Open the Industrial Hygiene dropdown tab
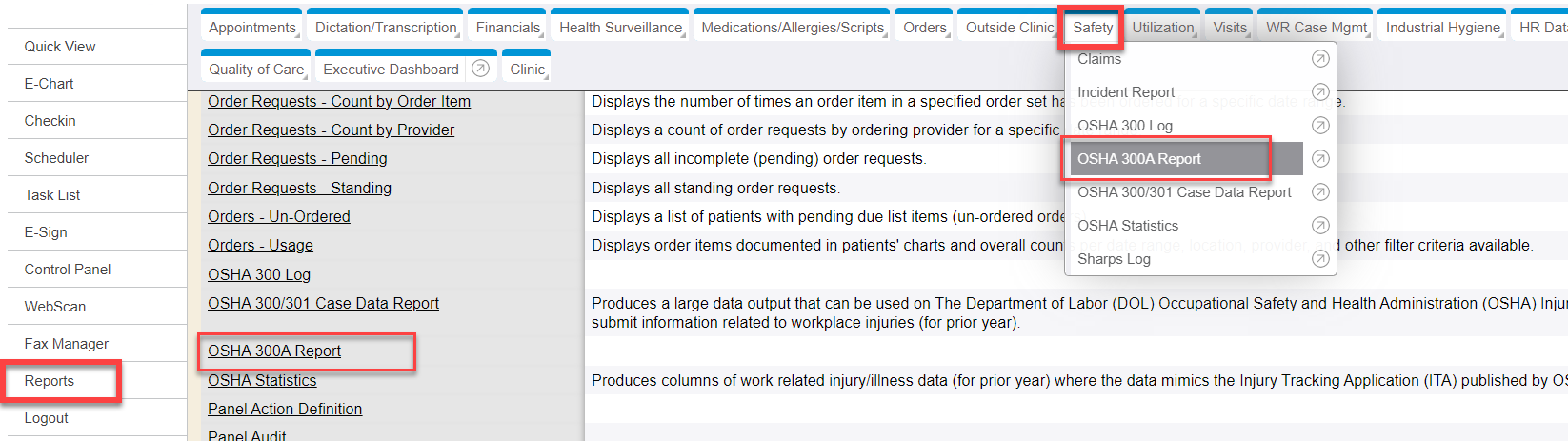 [x=1443, y=28]
